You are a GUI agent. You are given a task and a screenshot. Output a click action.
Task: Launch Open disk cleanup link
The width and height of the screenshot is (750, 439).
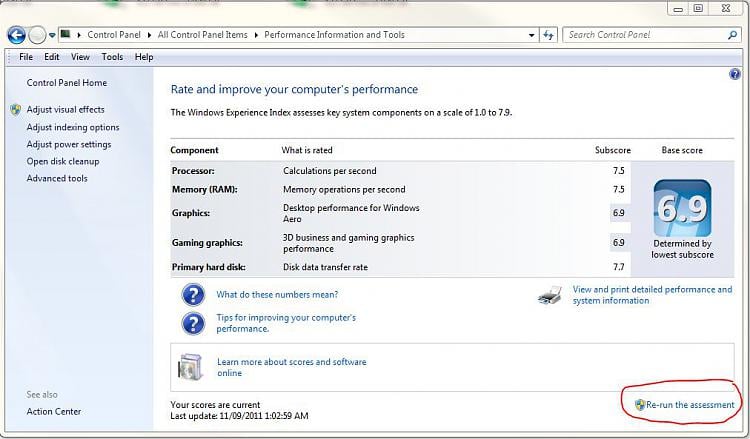click(x=63, y=162)
